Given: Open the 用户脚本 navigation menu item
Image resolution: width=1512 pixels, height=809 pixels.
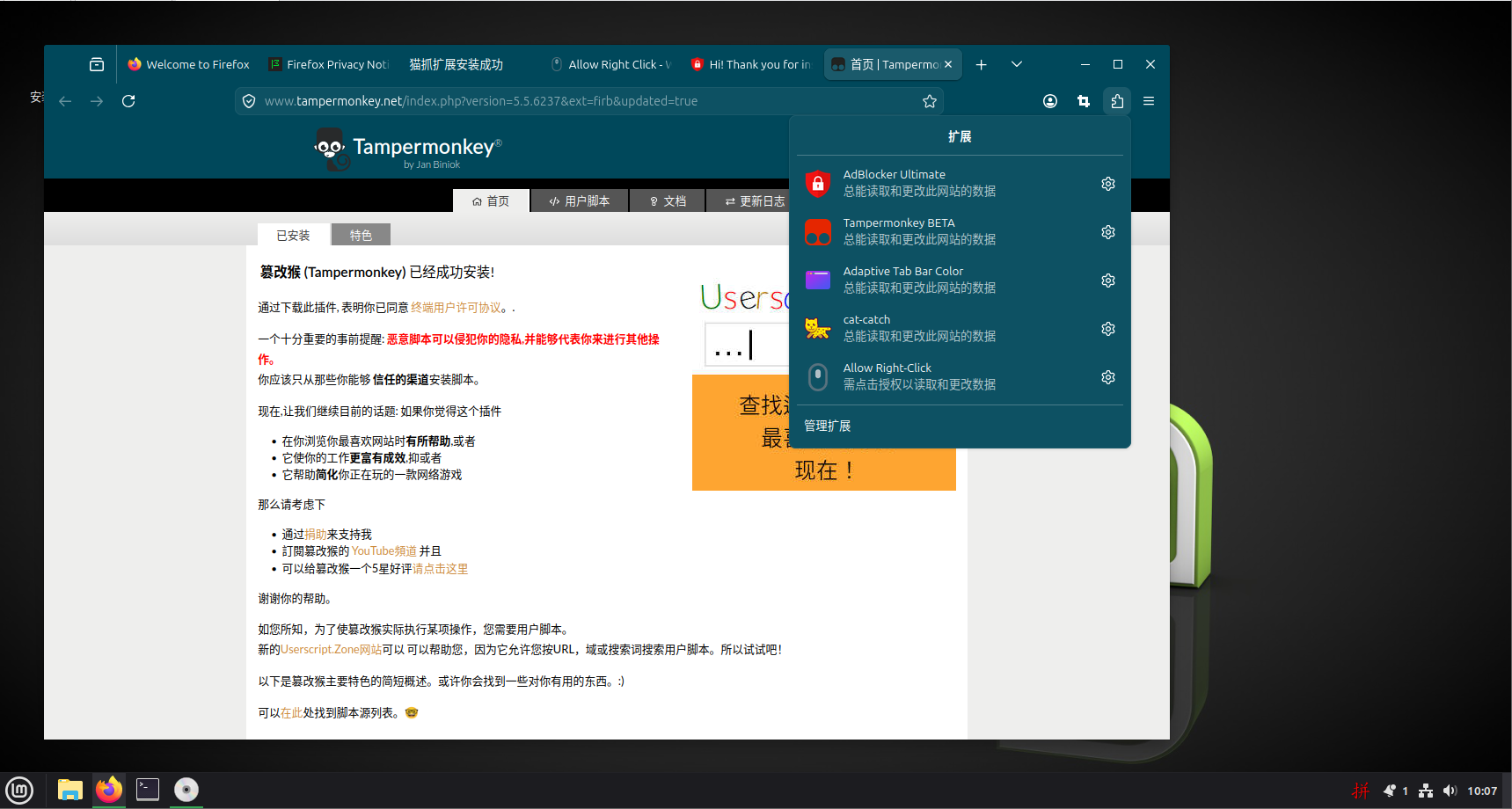Looking at the screenshot, I should 580,201.
